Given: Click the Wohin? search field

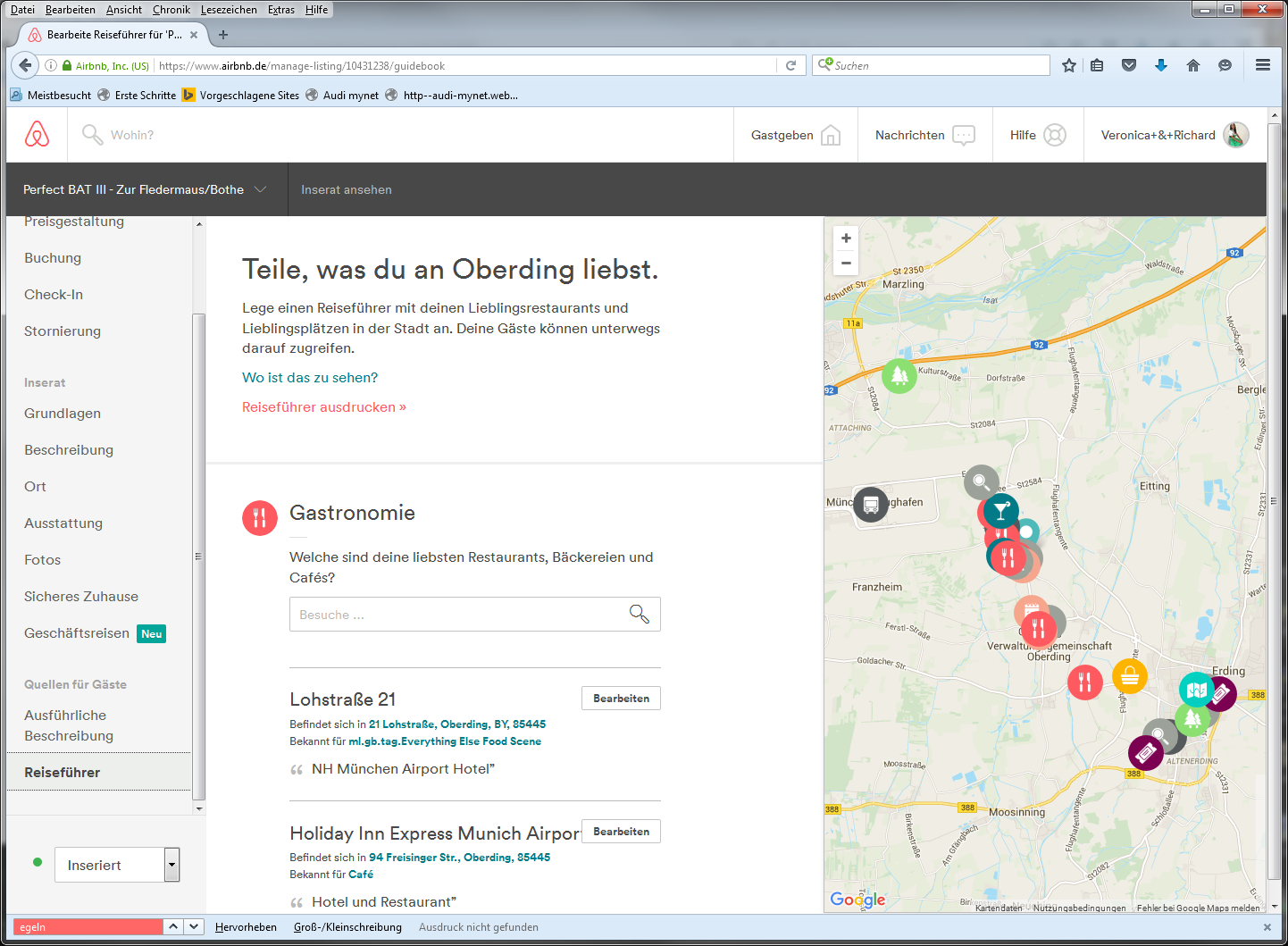Looking at the screenshot, I should tap(132, 135).
